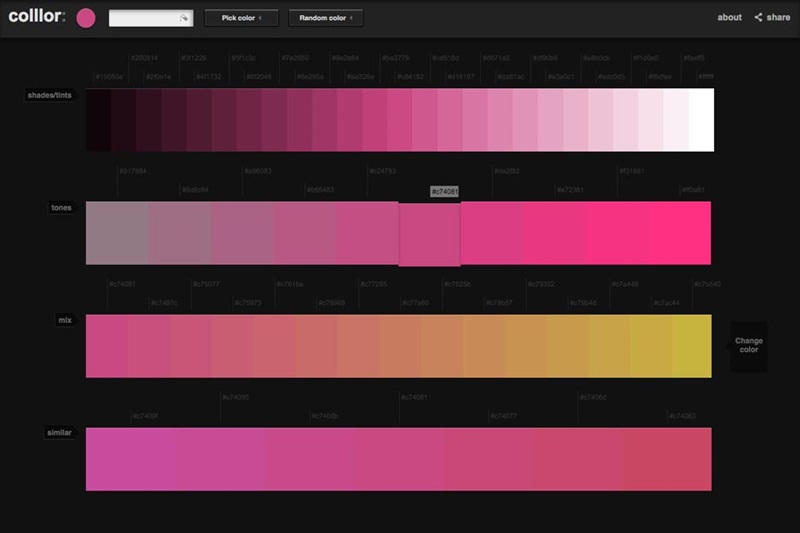Choose the yellow-olive rightmost mix swatch
Image resolution: width=800 pixels, height=533 pixels.
pos(692,346)
